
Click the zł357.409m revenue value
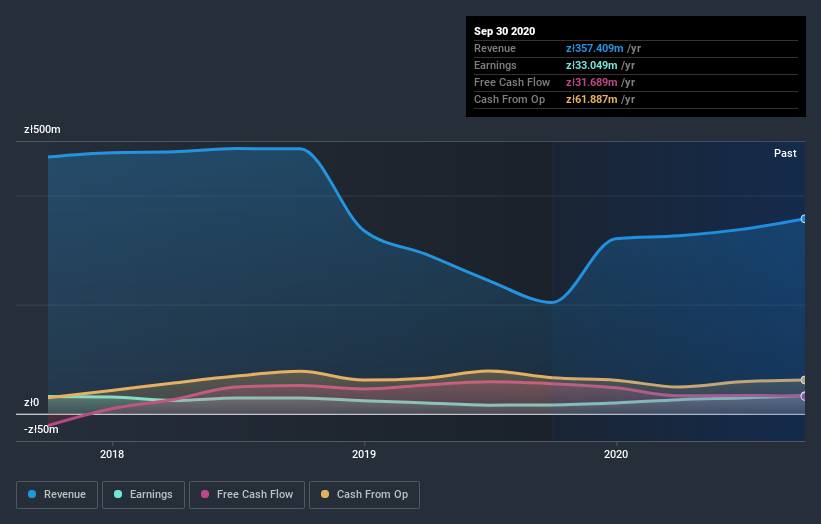click(594, 49)
